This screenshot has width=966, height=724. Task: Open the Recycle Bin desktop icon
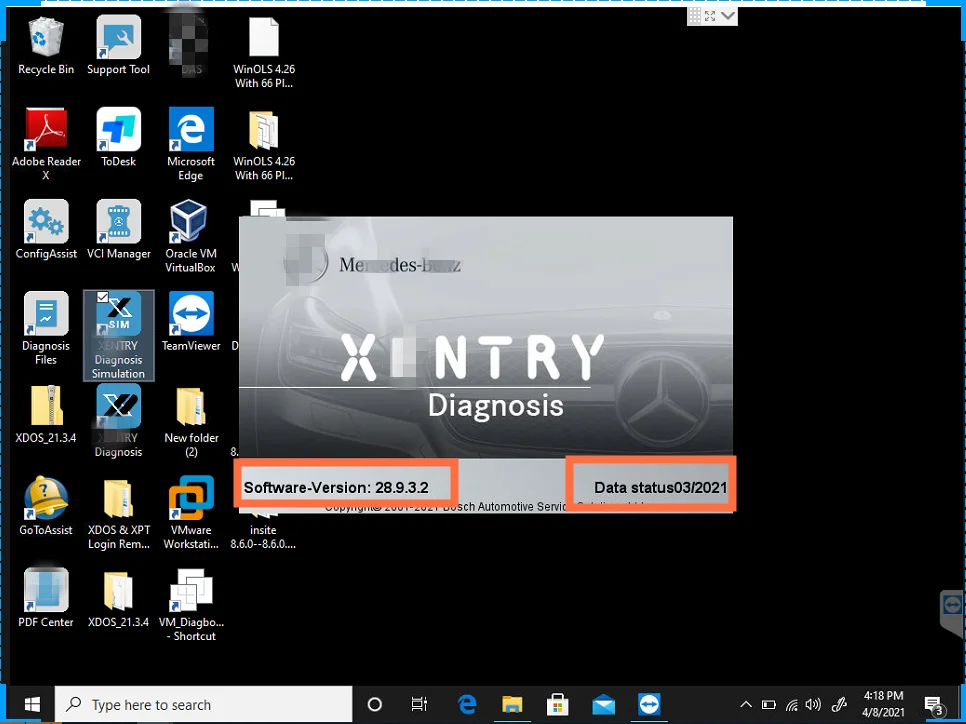46,46
